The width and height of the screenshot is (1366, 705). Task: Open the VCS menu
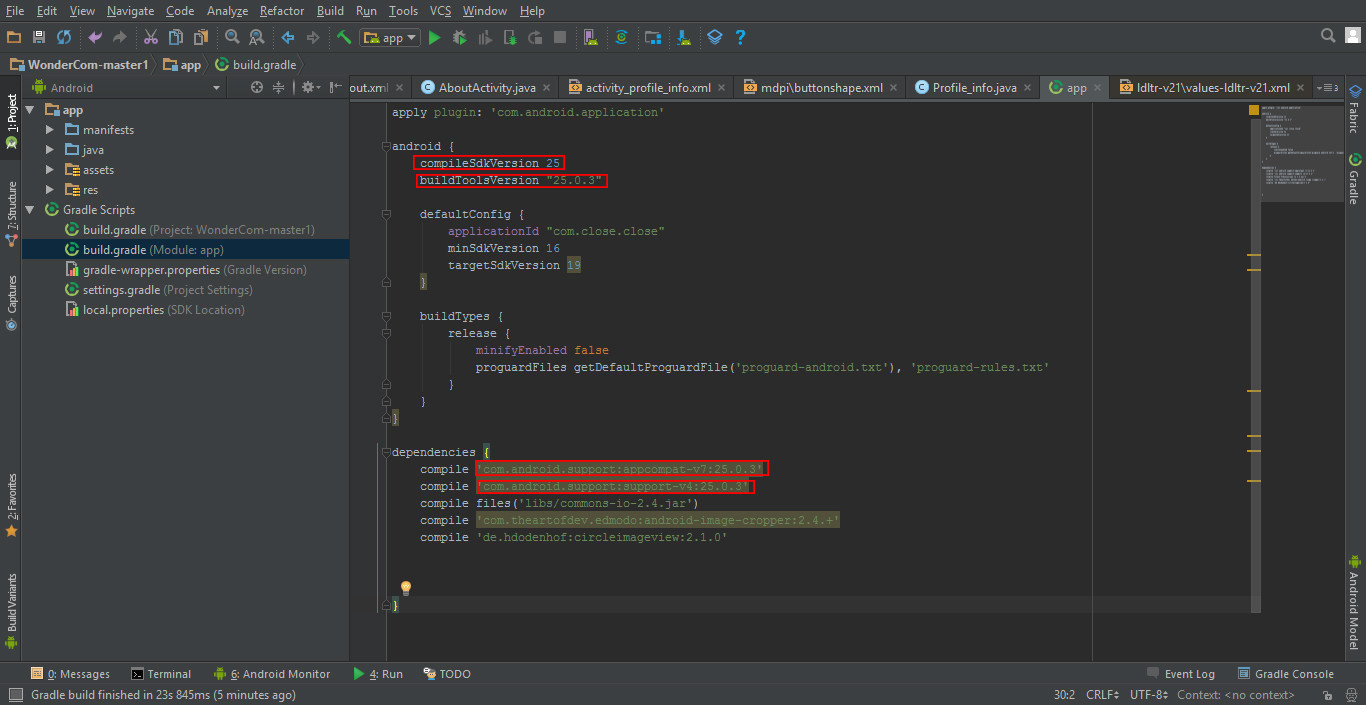coord(440,10)
